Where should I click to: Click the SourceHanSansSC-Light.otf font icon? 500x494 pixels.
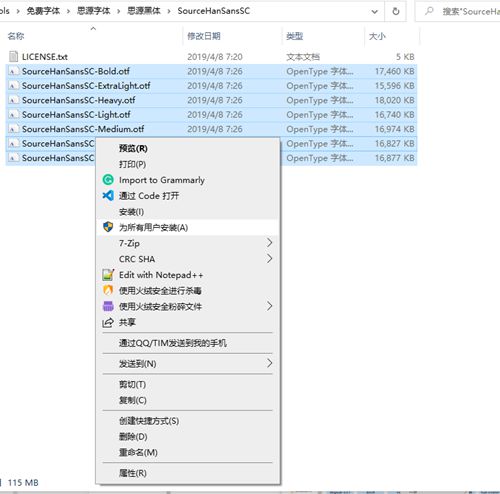(x=13, y=115)
